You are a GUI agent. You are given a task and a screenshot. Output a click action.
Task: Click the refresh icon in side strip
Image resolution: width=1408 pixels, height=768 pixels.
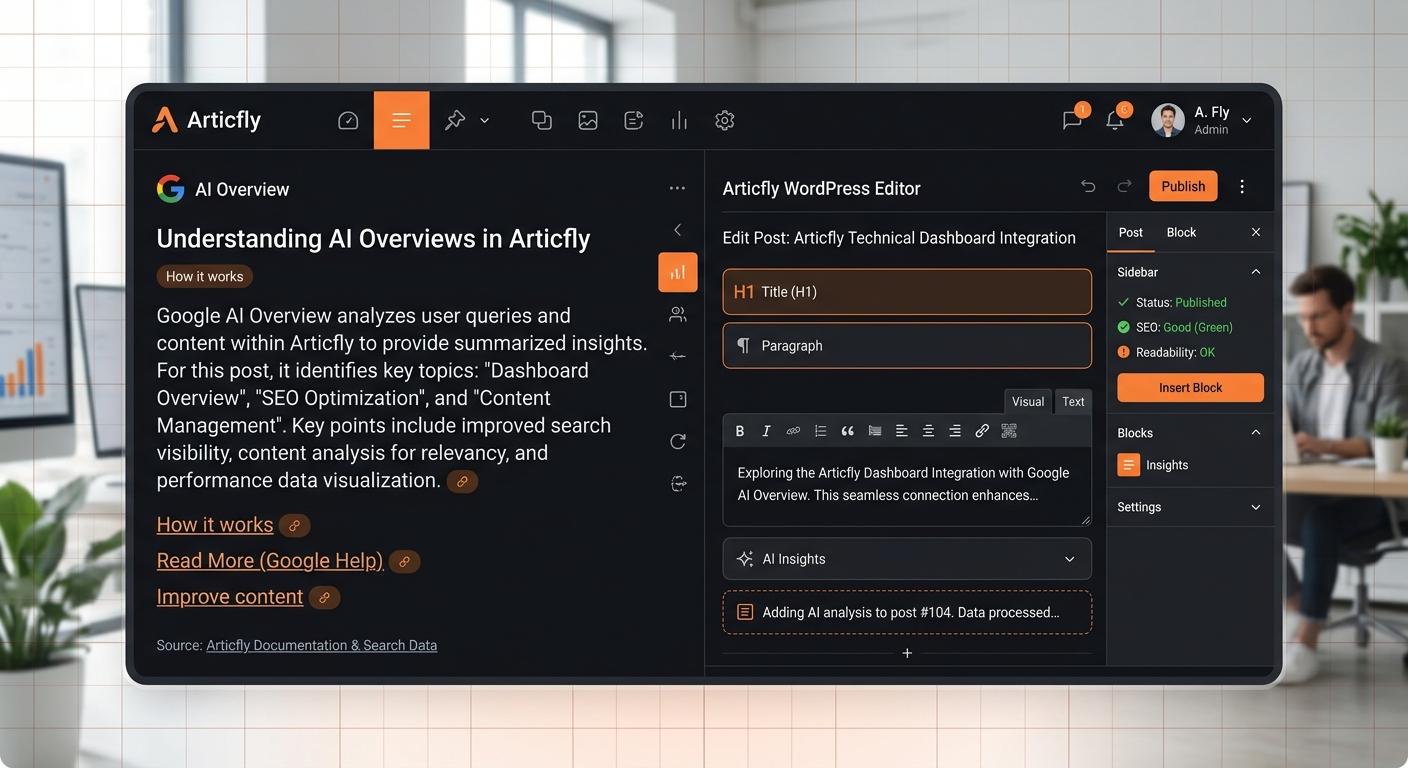pos(678,441)
